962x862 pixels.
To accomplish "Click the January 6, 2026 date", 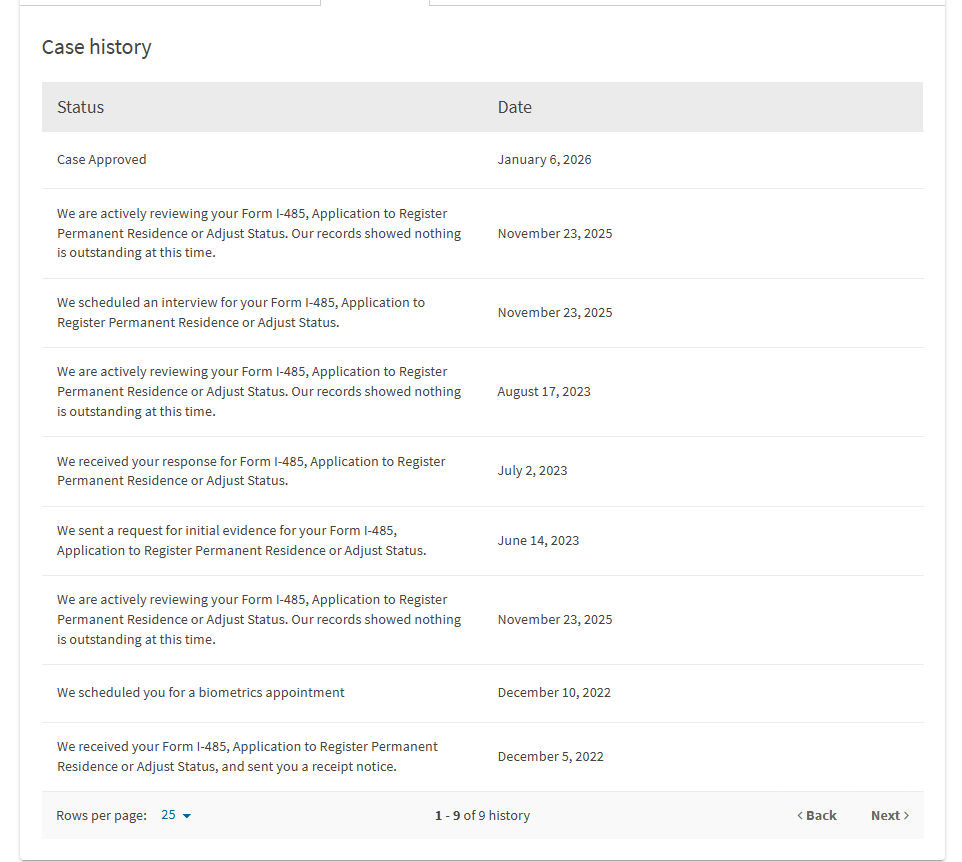I will (x=544, y=160).
